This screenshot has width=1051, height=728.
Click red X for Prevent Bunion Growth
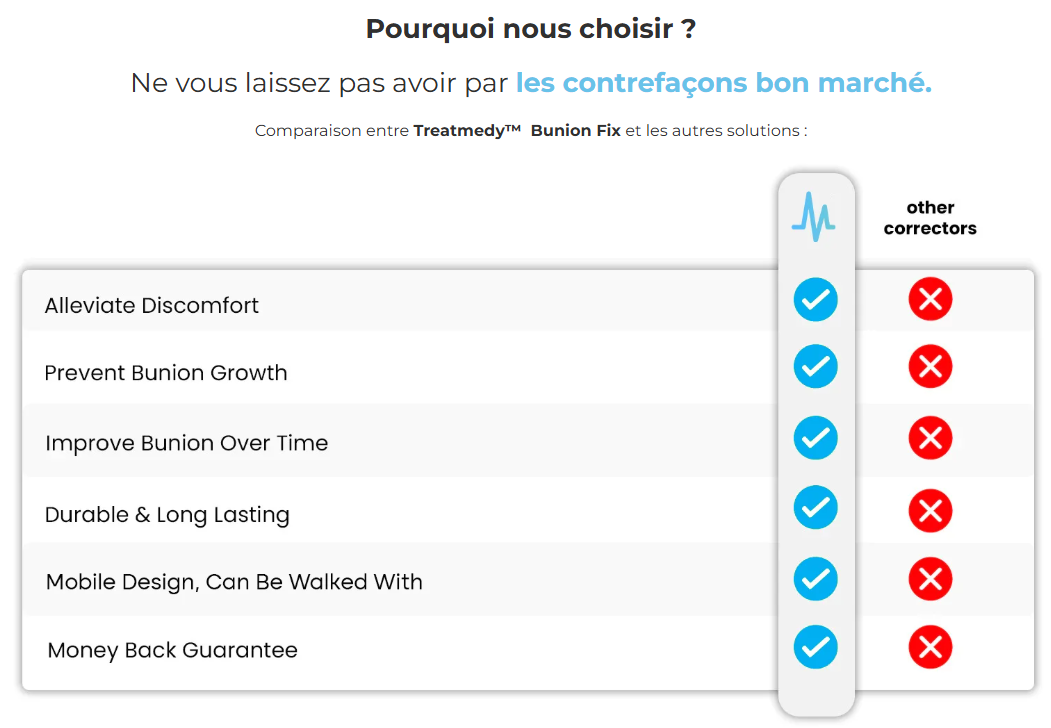[x=930, y=367]
